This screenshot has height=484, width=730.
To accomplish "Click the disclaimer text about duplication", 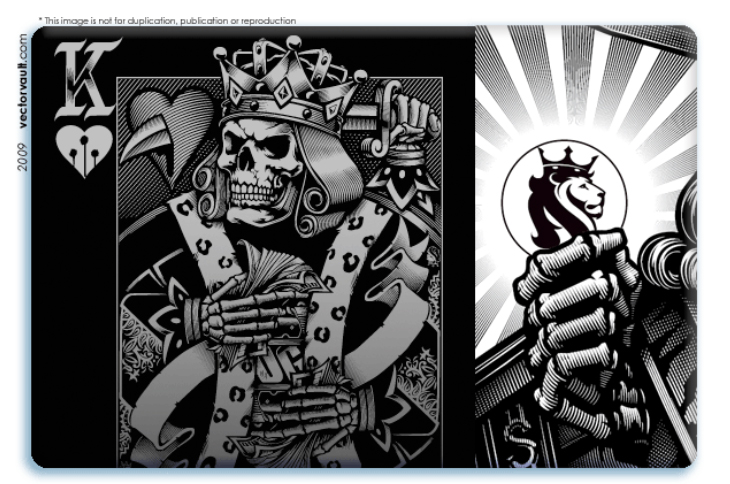I will pos(167,21).
